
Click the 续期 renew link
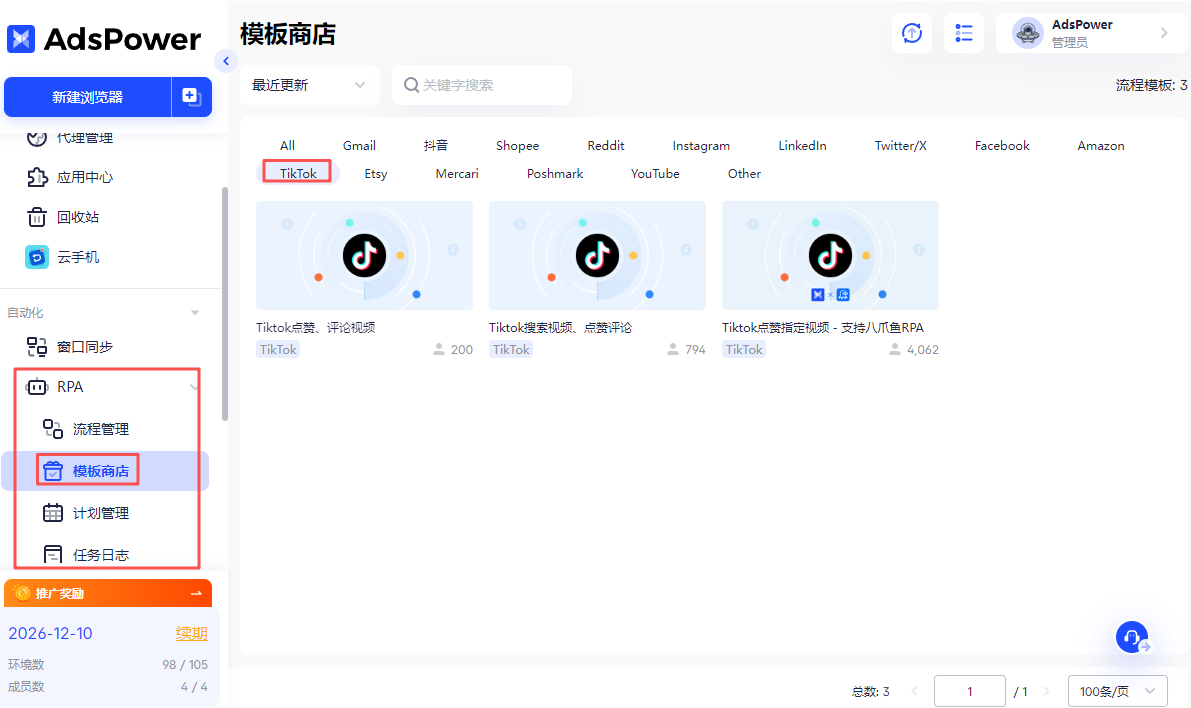click(x=191, y=633)
